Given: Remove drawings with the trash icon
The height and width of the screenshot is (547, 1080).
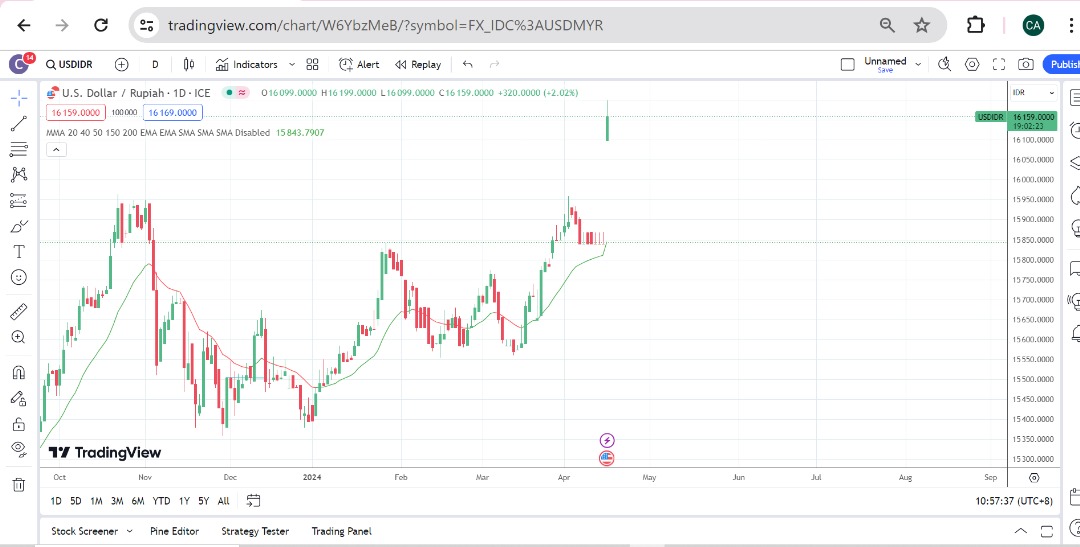Looking at the screenshot, I should (19, 485).
